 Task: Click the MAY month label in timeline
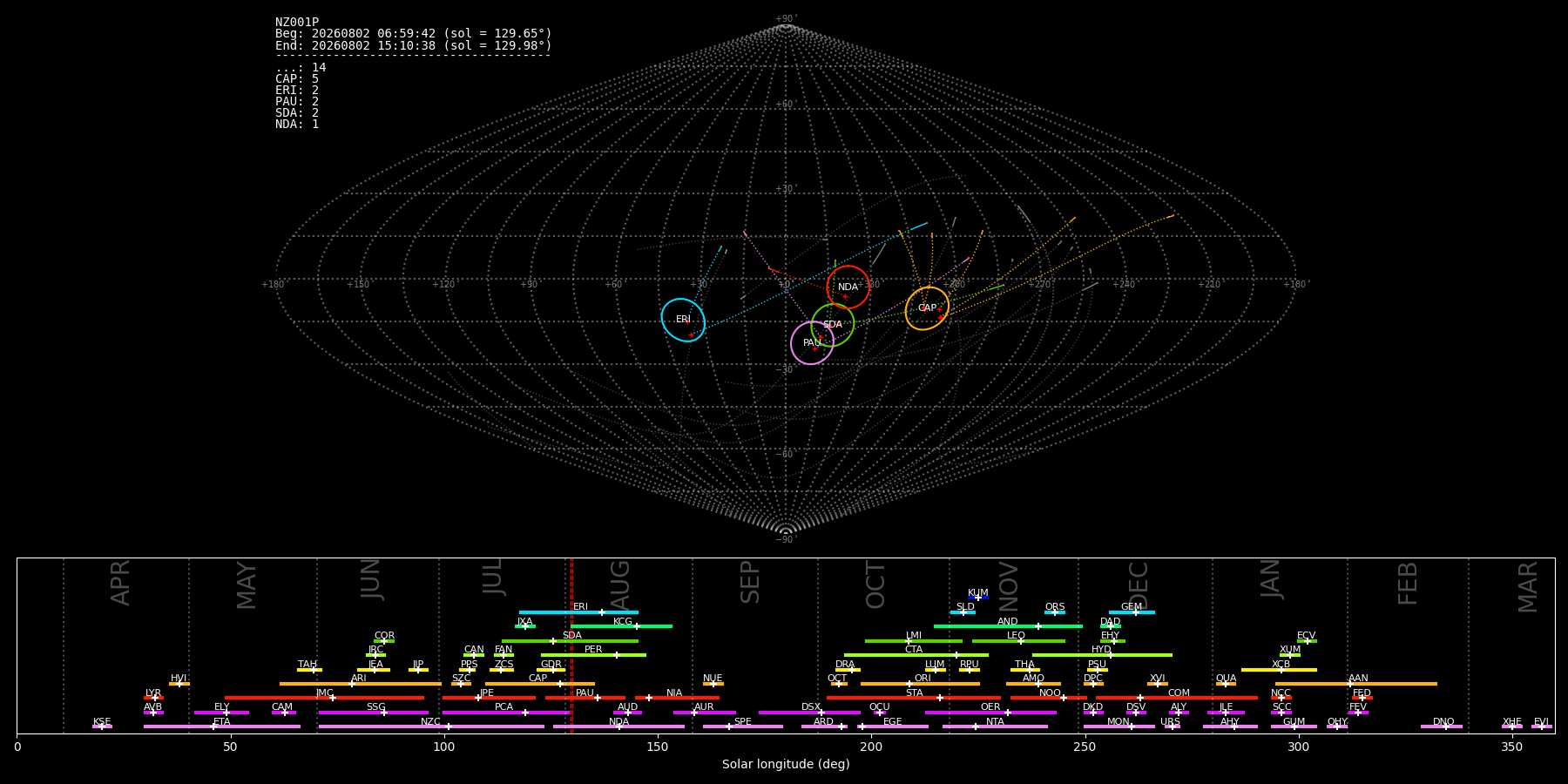pyautogui.click(x=247, y=585)
